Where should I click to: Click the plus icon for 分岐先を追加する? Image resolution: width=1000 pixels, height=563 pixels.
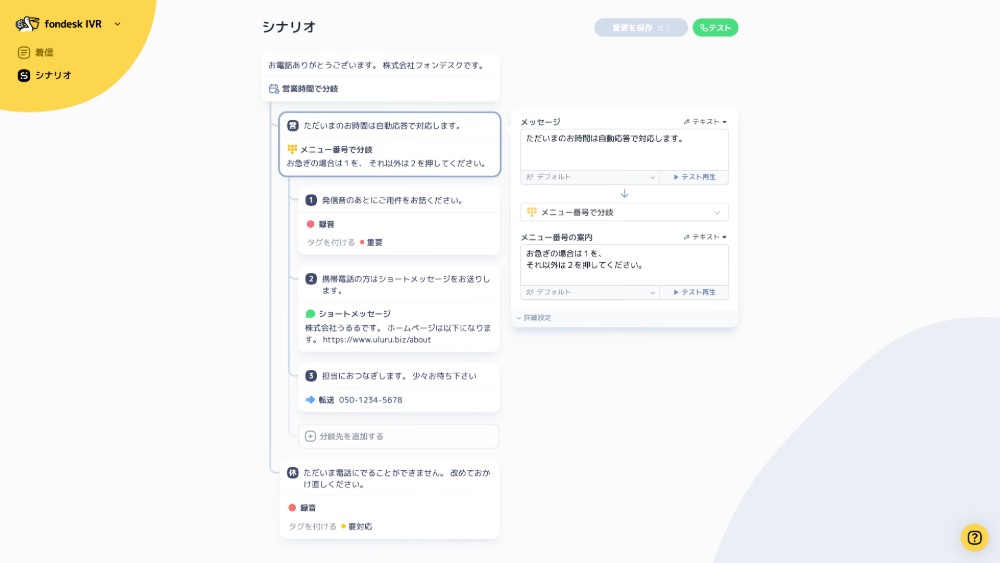[x=310, y=436]
